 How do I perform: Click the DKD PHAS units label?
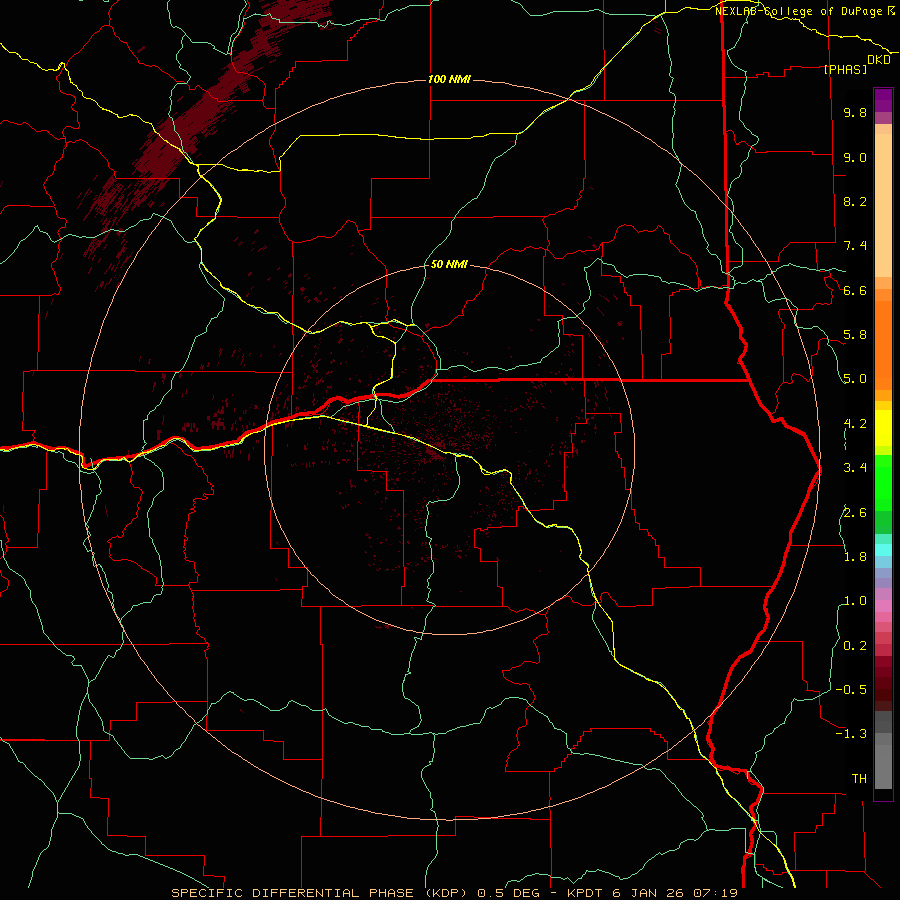point(858,64)
